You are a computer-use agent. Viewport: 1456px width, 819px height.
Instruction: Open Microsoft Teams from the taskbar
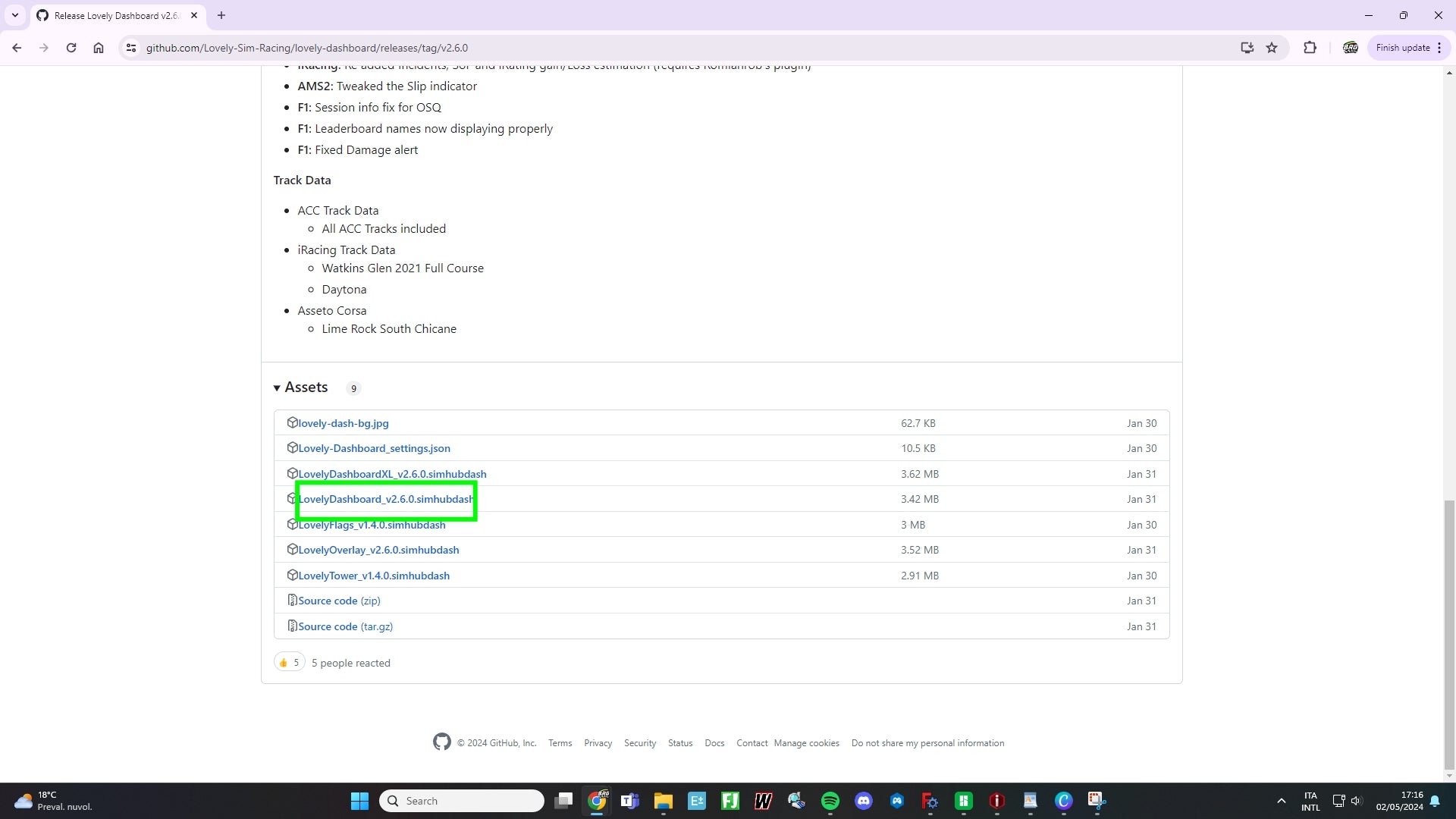[629, 801]
